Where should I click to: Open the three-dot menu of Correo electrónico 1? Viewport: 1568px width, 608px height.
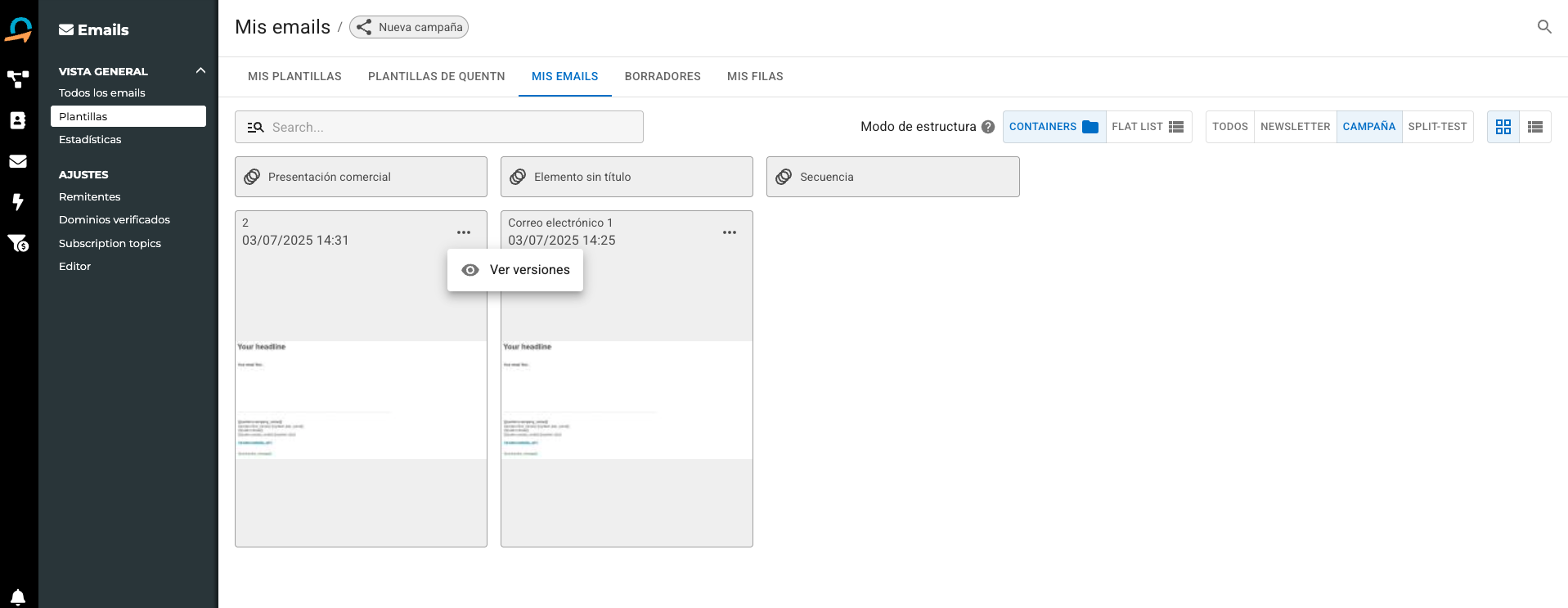click(730, 232)
